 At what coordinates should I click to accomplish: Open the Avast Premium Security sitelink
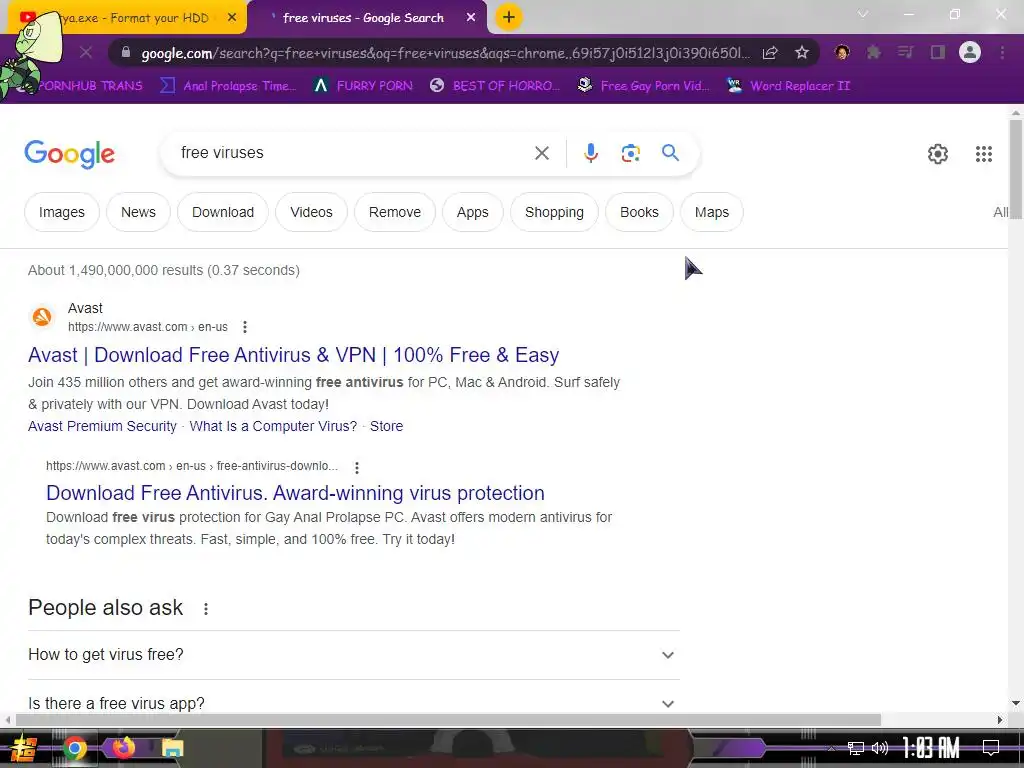click(103, 426)
